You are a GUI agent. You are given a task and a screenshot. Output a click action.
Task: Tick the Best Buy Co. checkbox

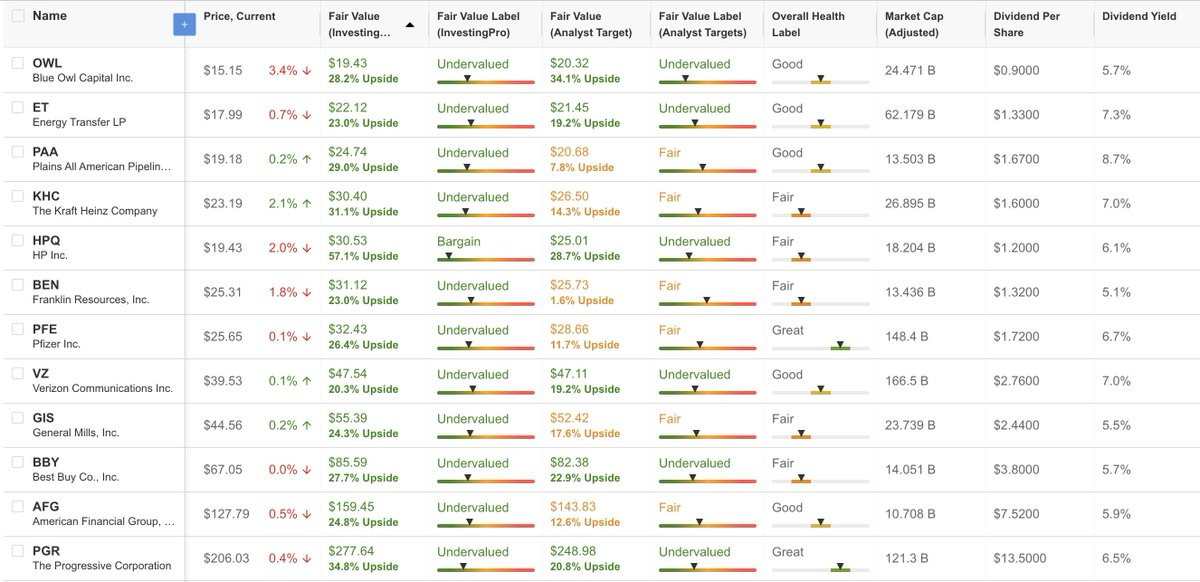[x=18, y=462]
